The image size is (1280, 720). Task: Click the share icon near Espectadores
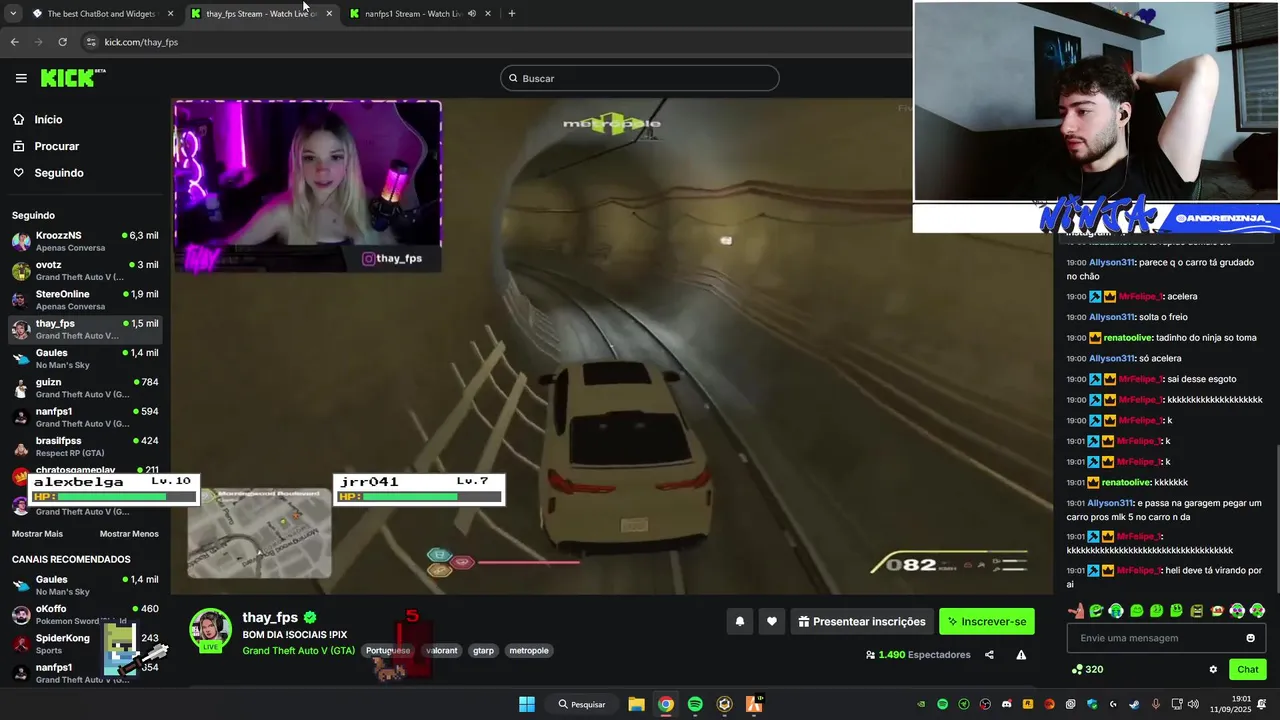[989, 655]
